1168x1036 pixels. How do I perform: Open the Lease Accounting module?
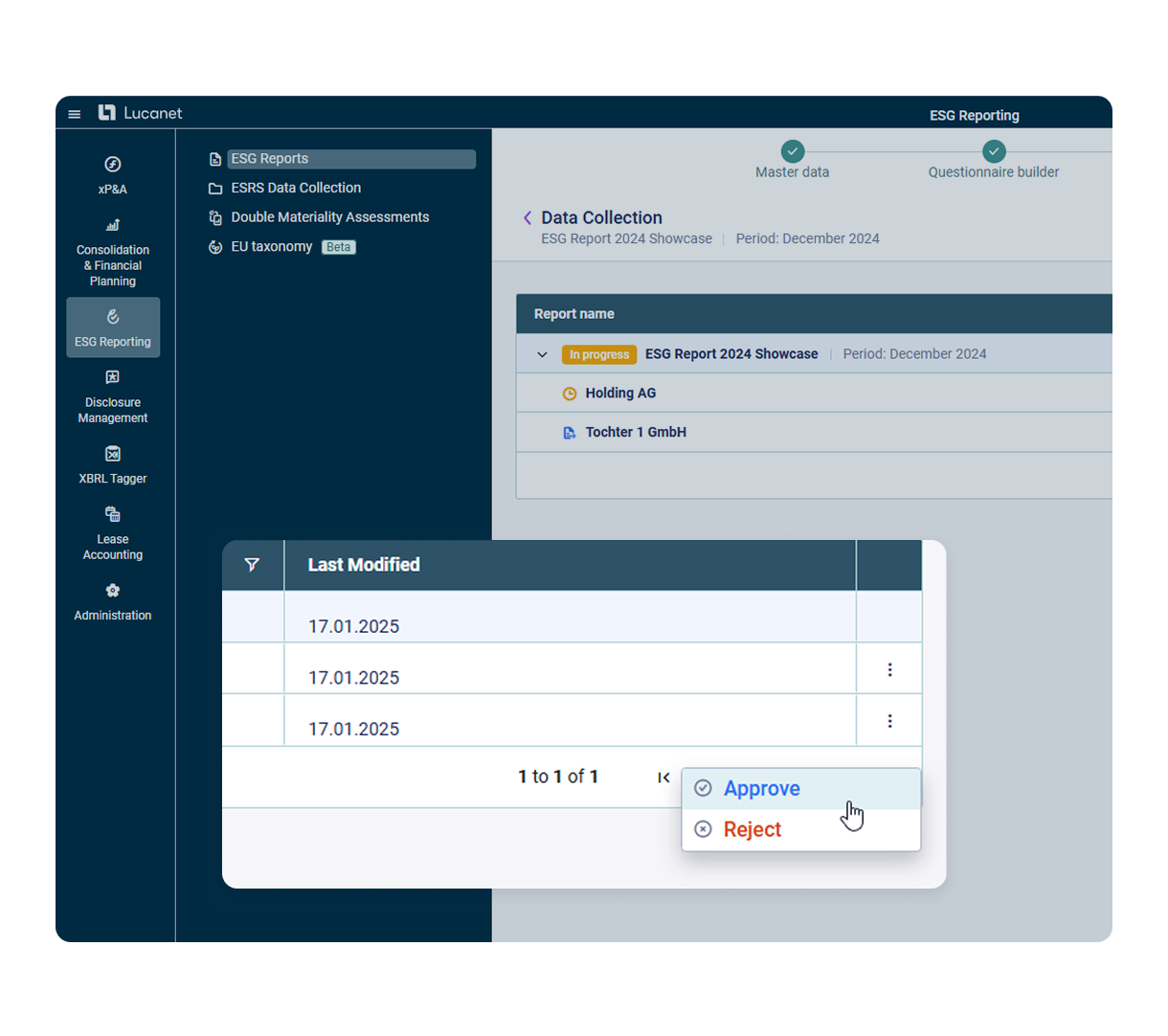112,533
